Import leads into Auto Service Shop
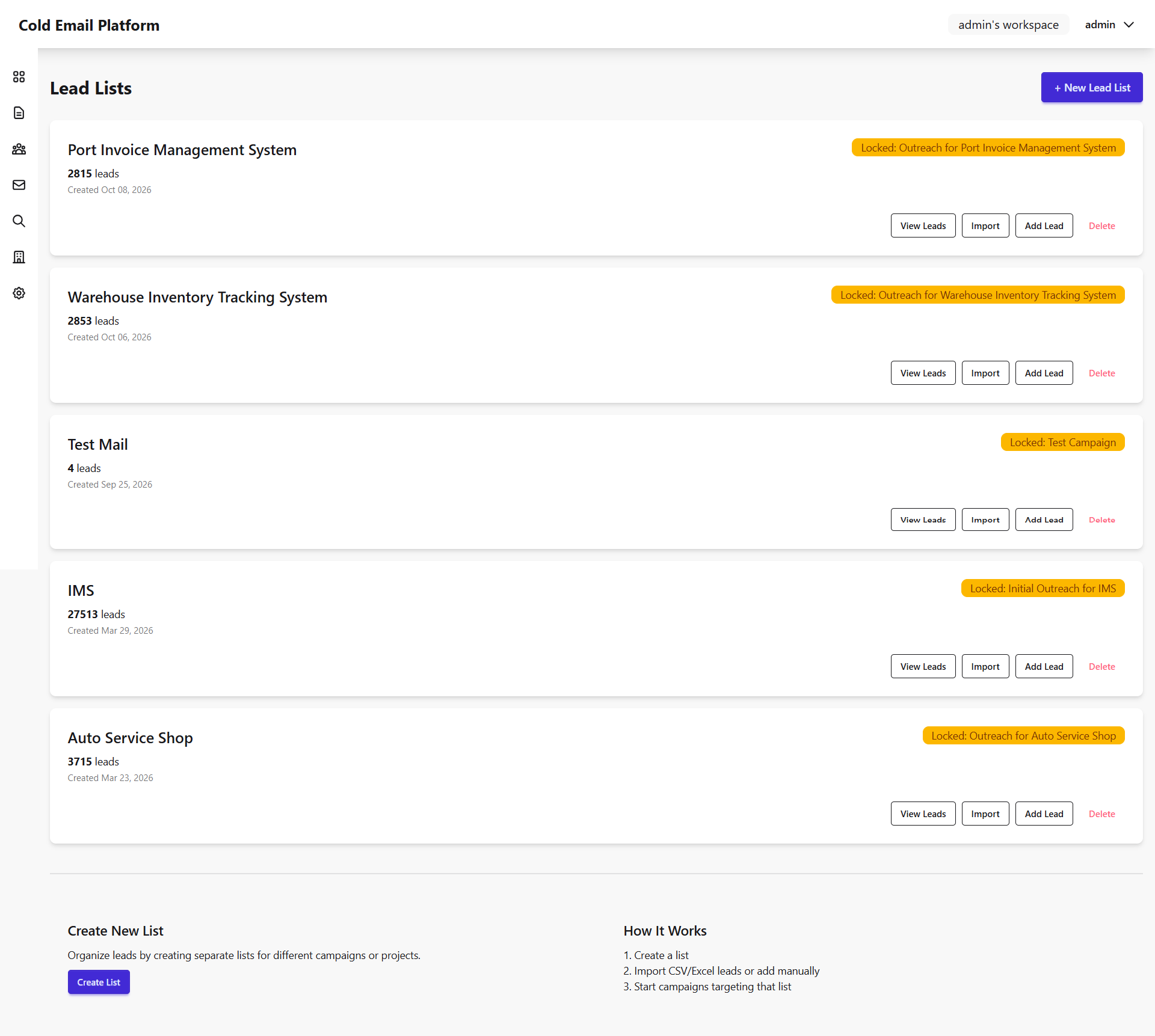Image resolution: width=1155 pixels, height=1036 pixels. pos(985,814)
